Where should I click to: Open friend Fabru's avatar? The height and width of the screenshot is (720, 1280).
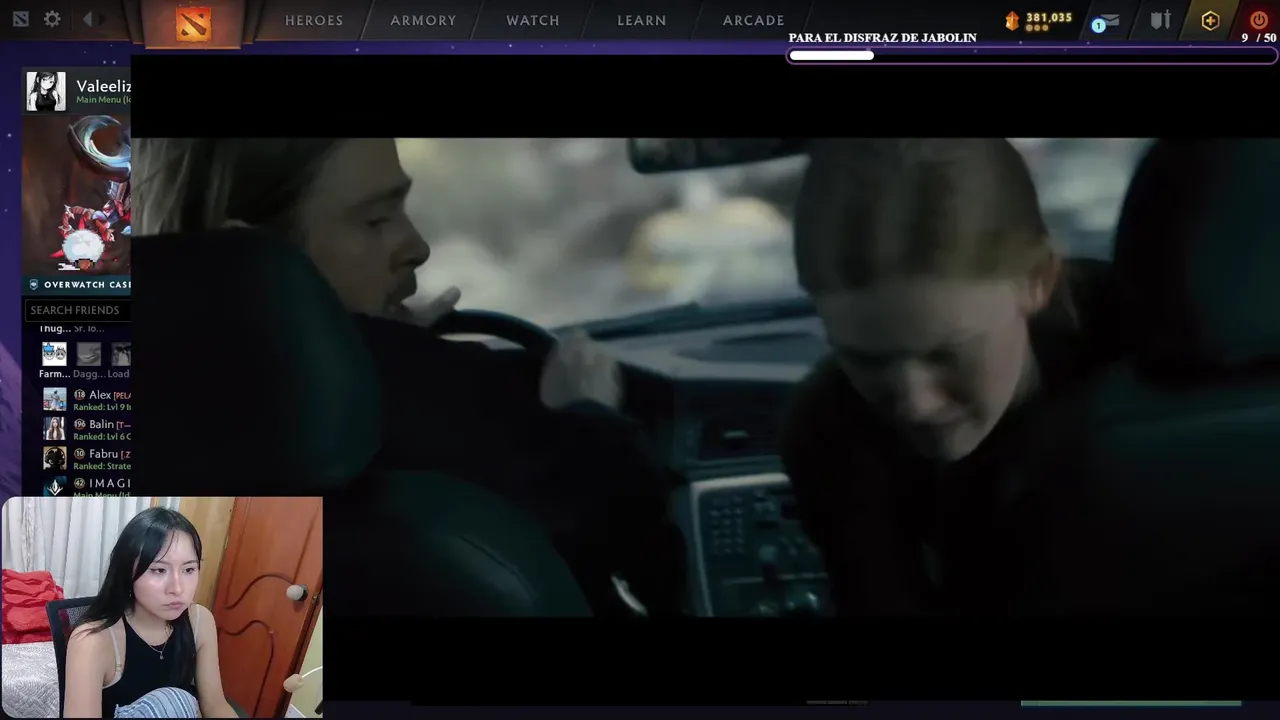tap(54, 458)
